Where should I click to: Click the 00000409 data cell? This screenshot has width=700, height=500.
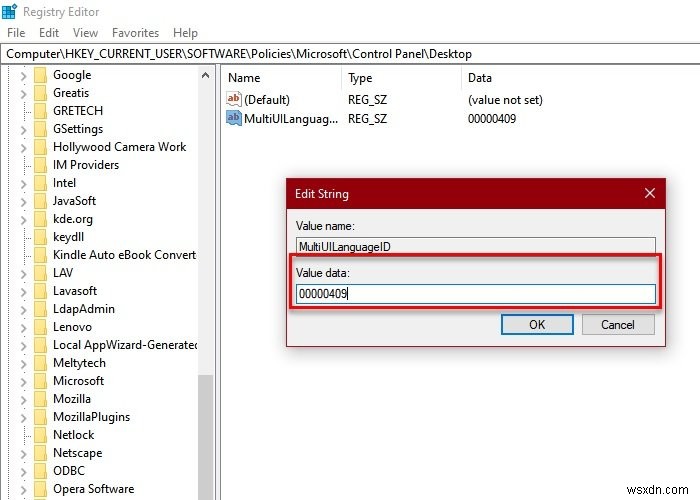[x=492, y=119]
